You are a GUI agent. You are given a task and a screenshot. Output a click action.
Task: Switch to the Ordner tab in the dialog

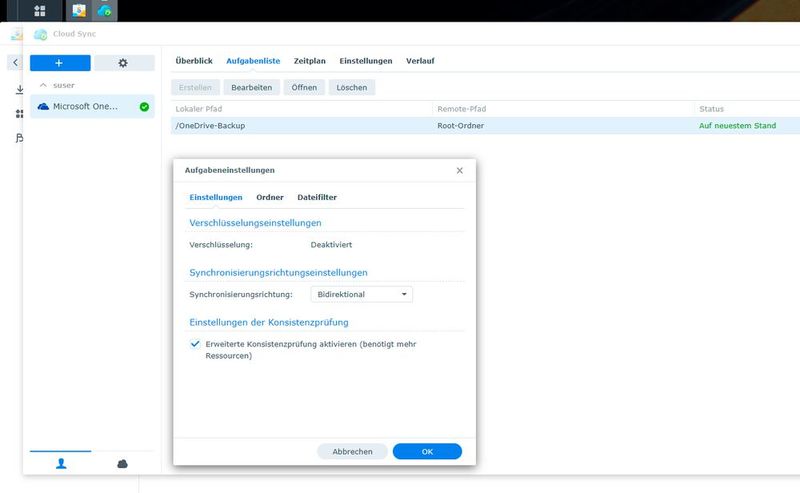(270, 197)
